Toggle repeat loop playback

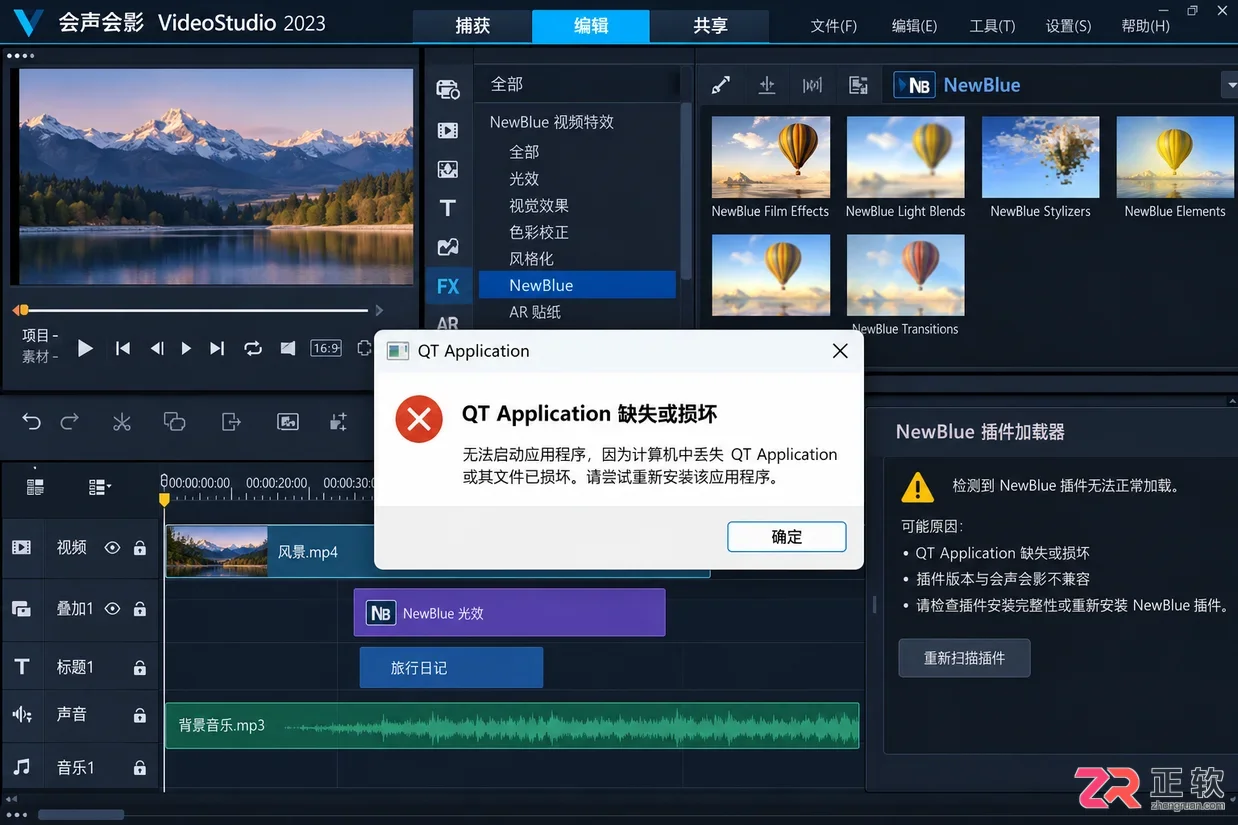253,348
